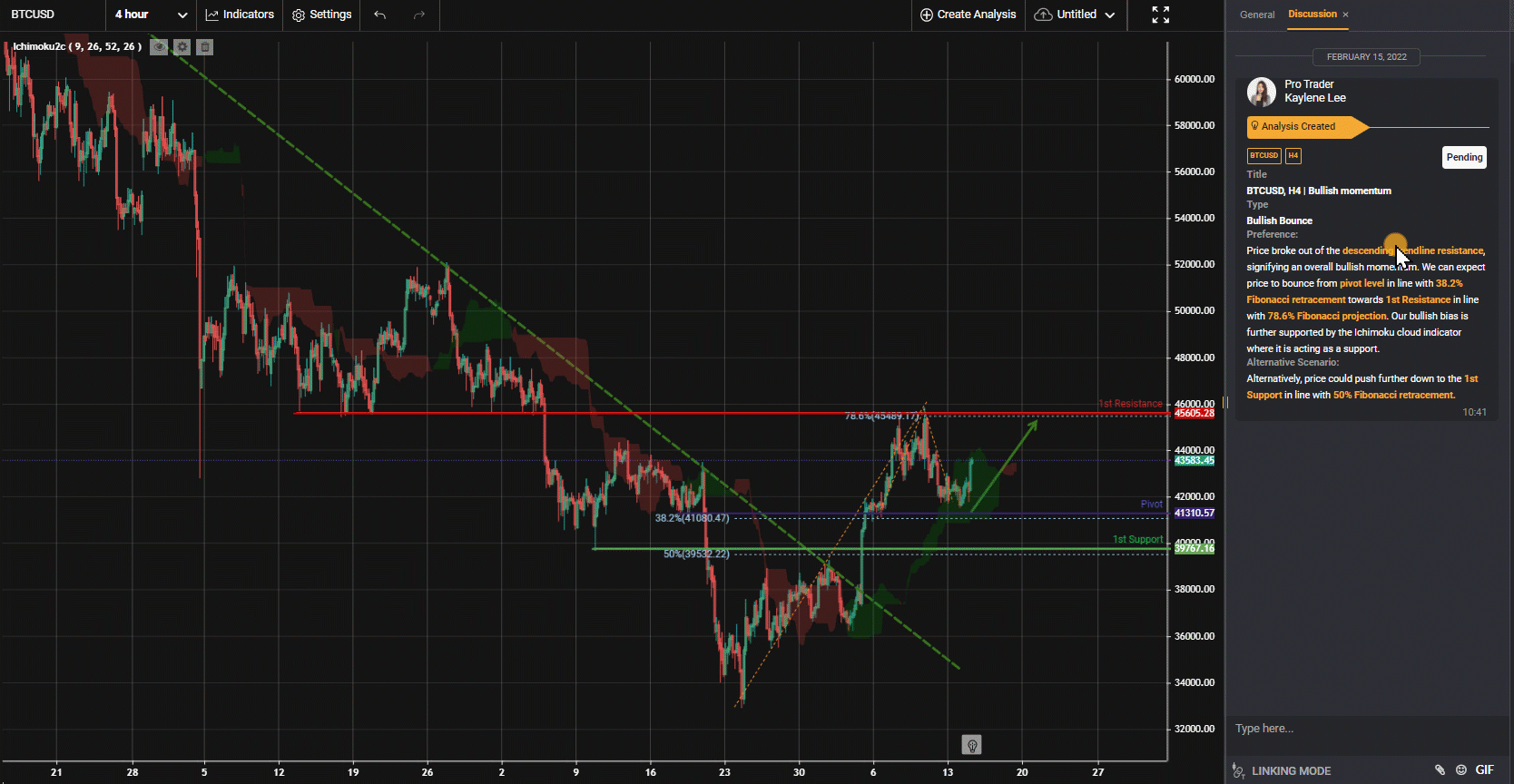Click the attachment paperclip icon
The image size is (1514, 784).
coord(1440,769)
